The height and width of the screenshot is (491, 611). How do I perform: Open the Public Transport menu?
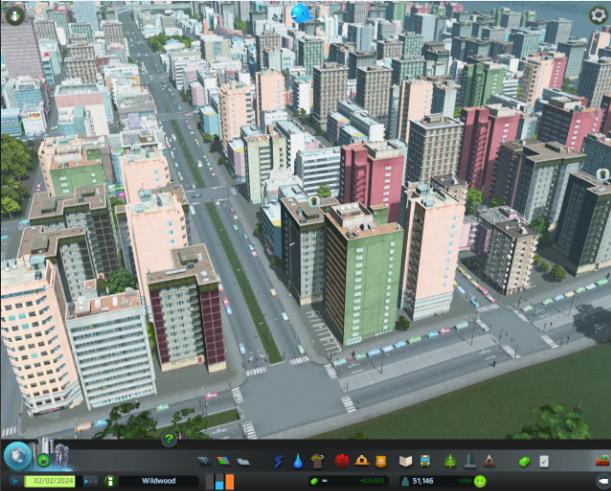click(425, 461)
